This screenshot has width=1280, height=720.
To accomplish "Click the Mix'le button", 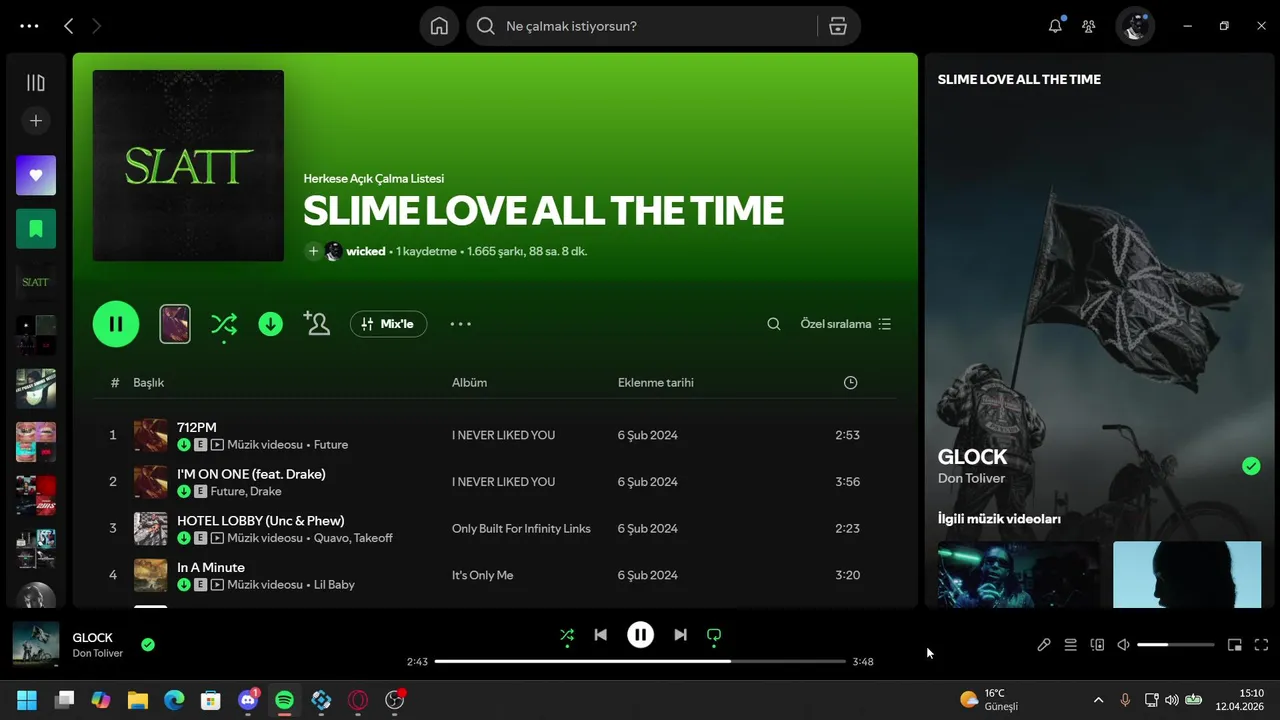I will coord(388,324).
